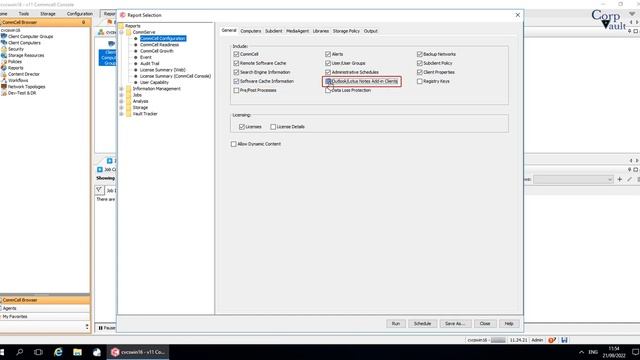Enable the Registry Keys checkbox
The image size is (640, 360).
click(420, 81)
